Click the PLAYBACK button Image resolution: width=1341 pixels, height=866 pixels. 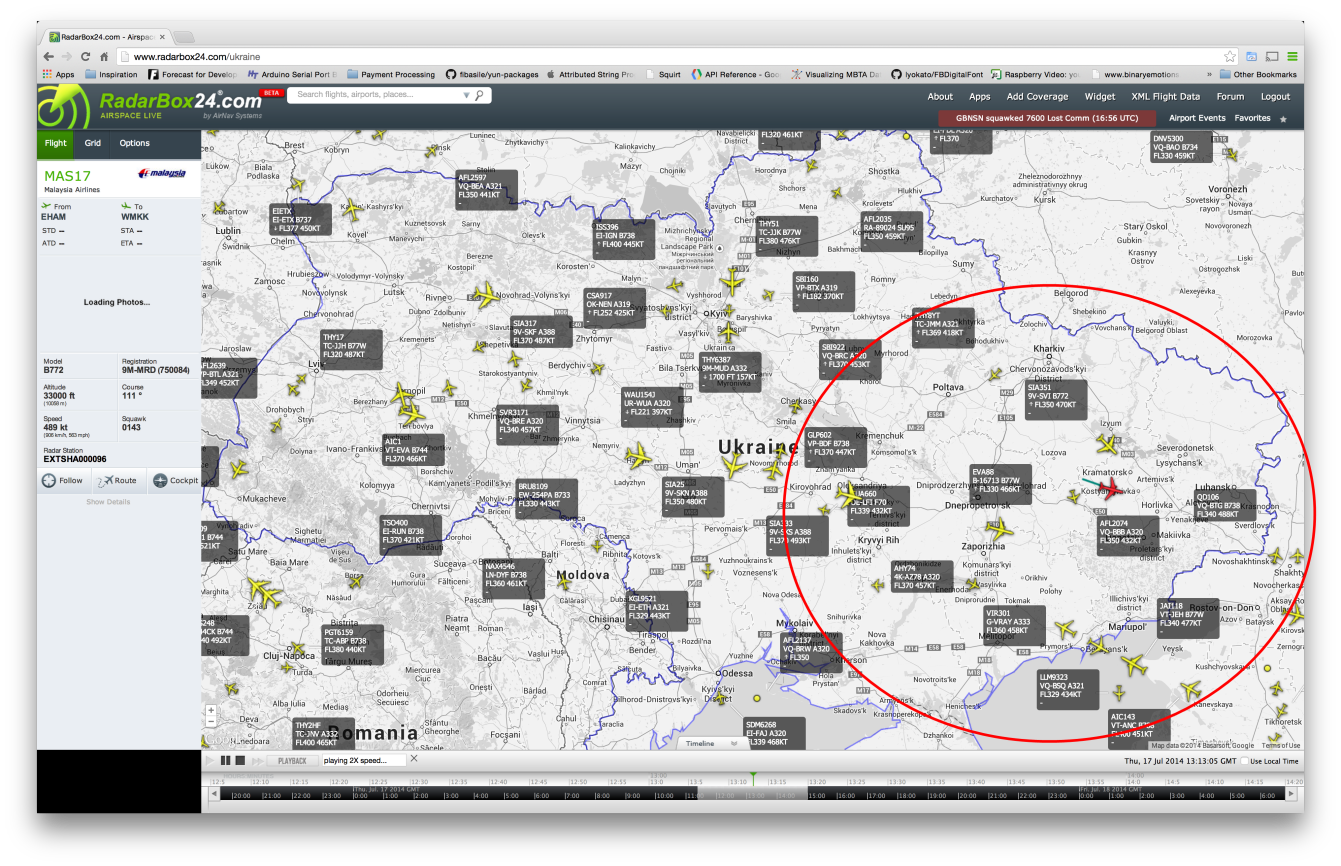point(292,761)
